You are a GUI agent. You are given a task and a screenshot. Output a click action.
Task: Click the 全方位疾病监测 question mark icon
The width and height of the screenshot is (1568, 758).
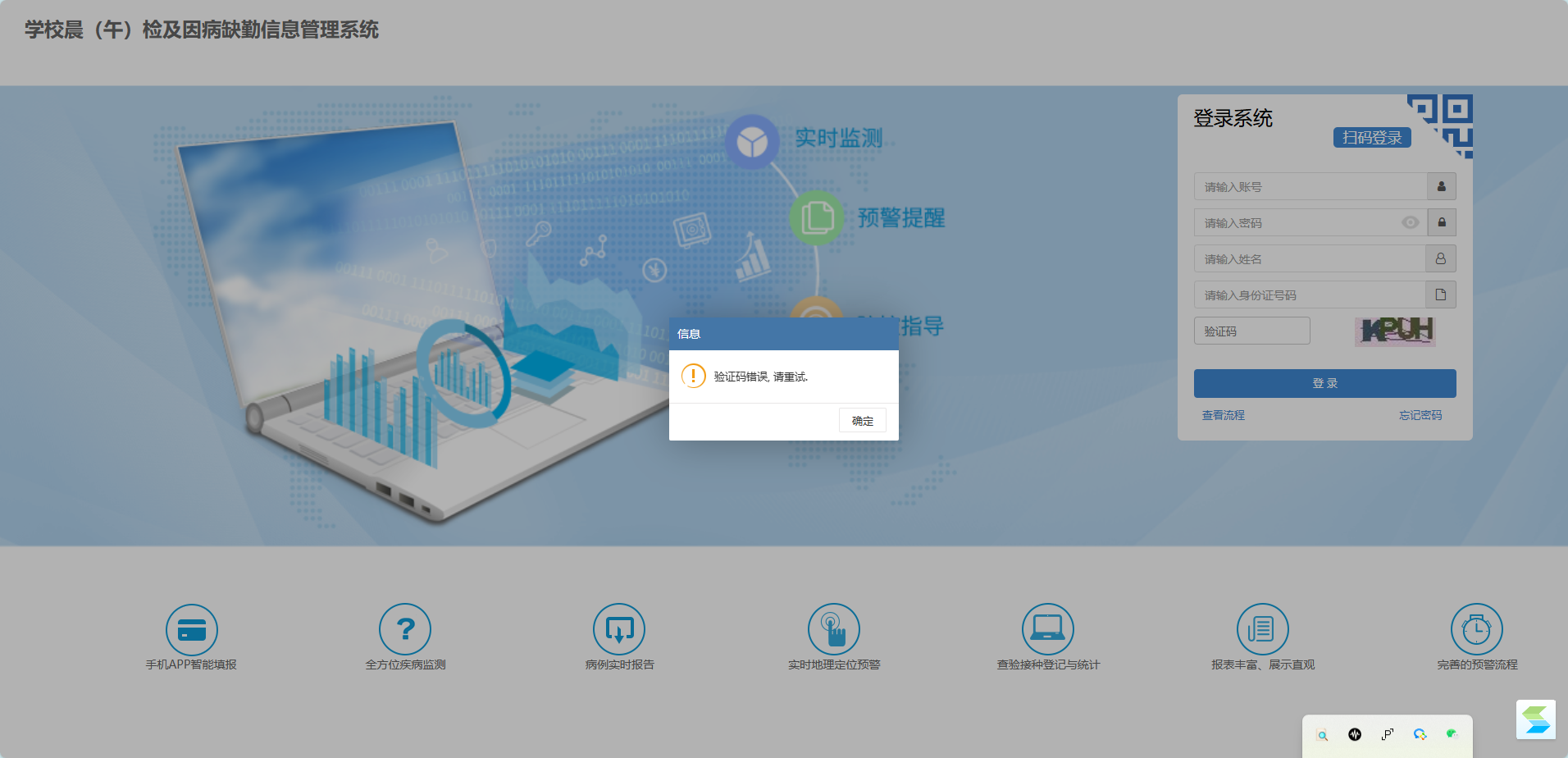point(405,629)
